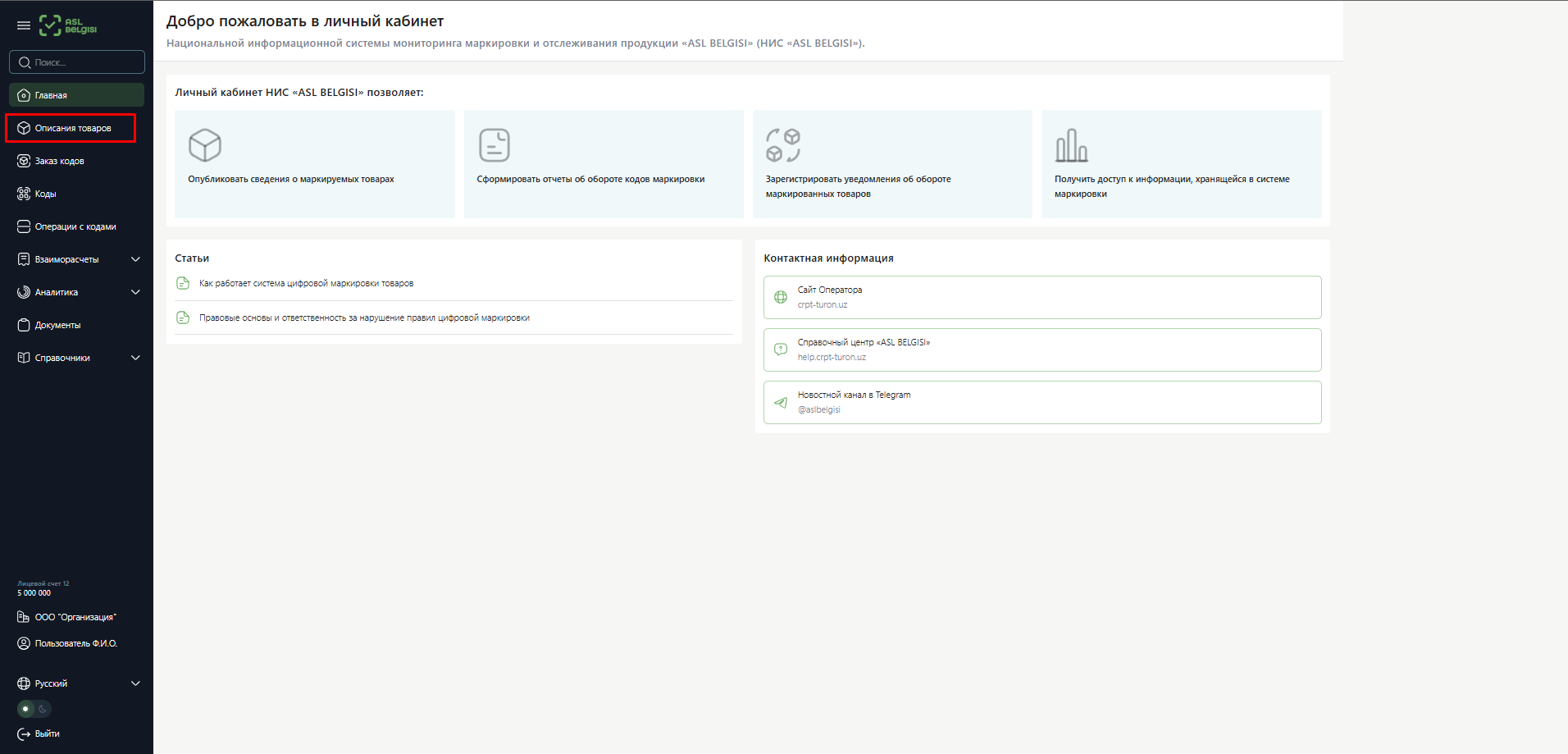Click the icon beside Операции с кодами
The width and height of the screenshot is (1568, 754).
point(24,226)
